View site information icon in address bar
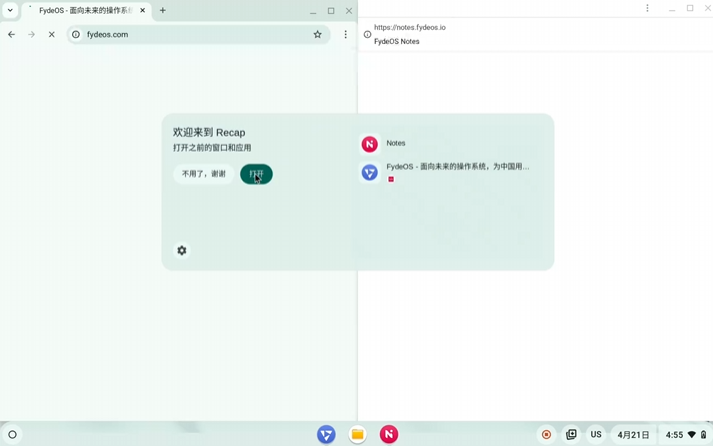Viewport: 713px width, 446px height. 76,35
